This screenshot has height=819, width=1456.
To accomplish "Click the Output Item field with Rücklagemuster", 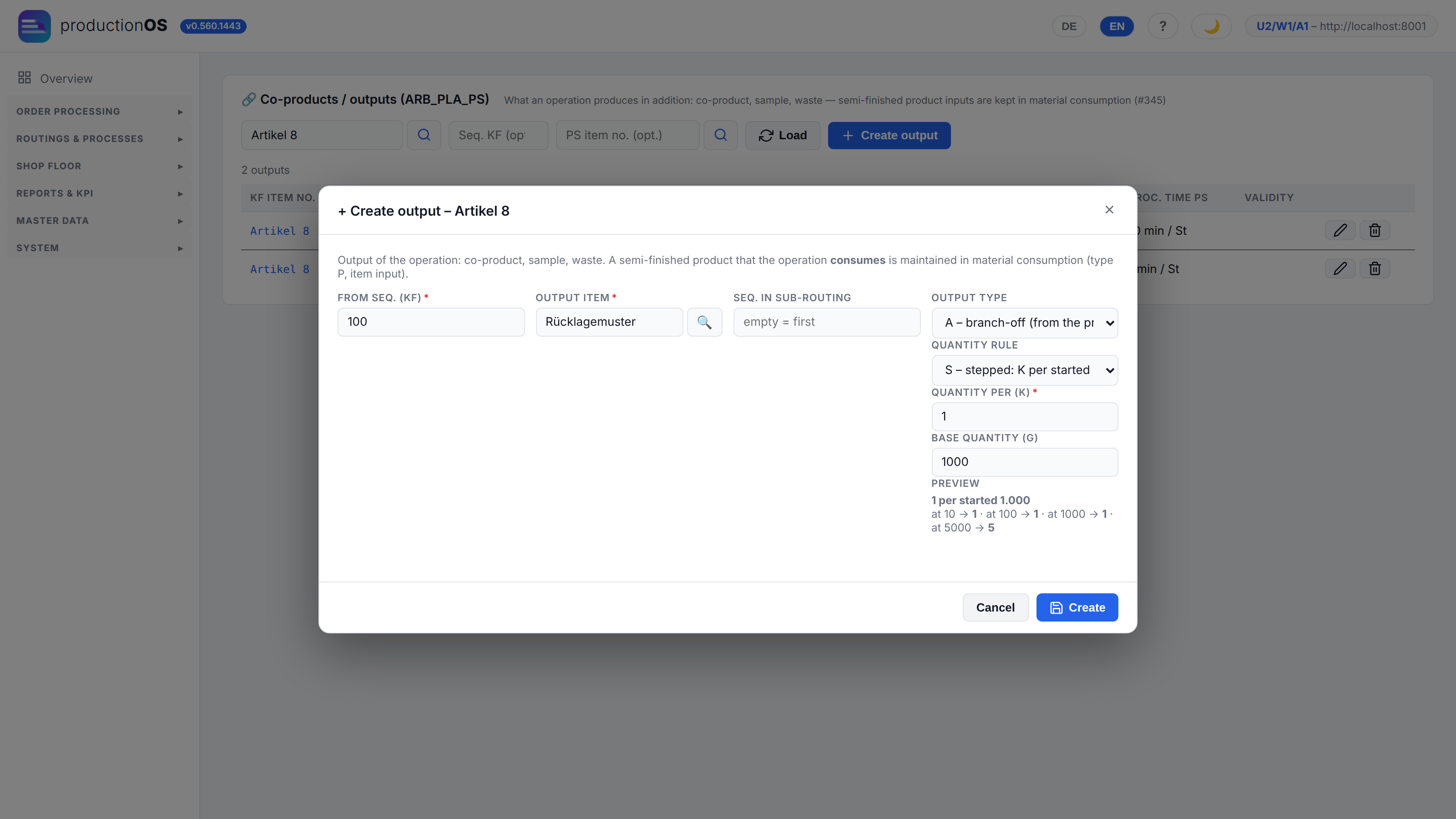I will (609, 322).
